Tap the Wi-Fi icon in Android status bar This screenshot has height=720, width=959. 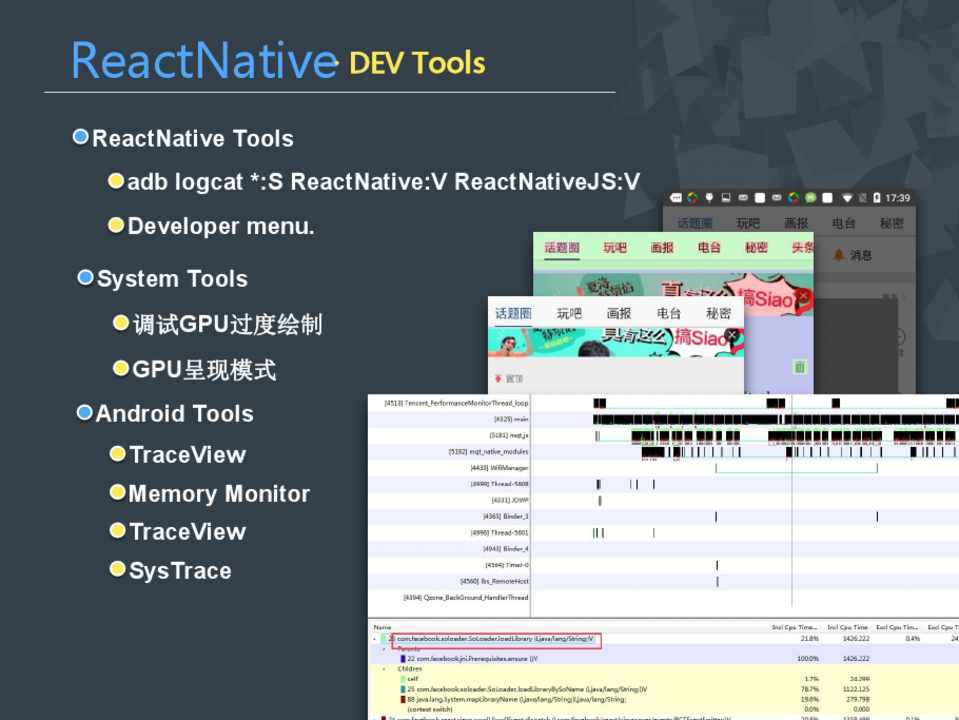849,198
